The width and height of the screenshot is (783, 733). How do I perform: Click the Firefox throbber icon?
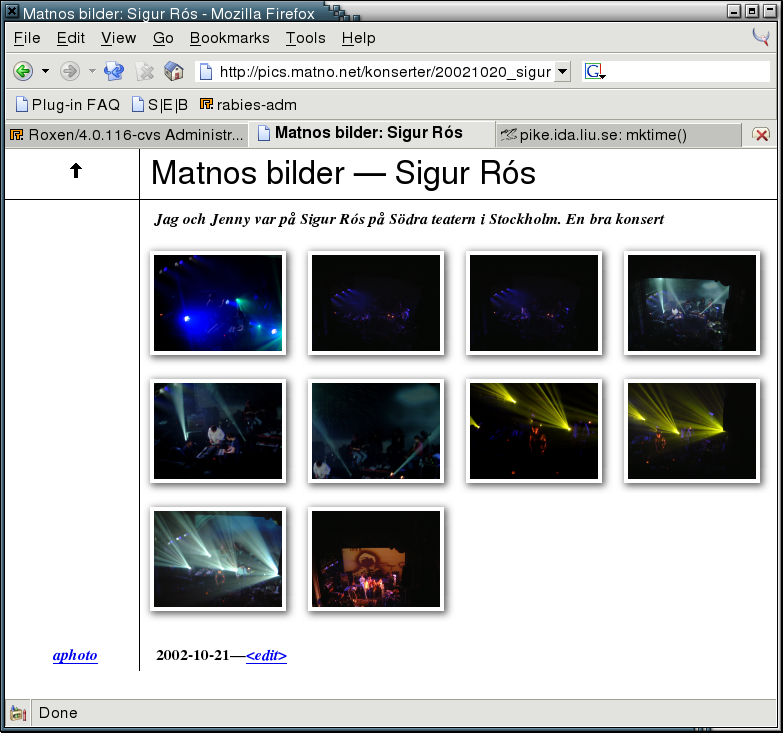click(x=761, y=37)
